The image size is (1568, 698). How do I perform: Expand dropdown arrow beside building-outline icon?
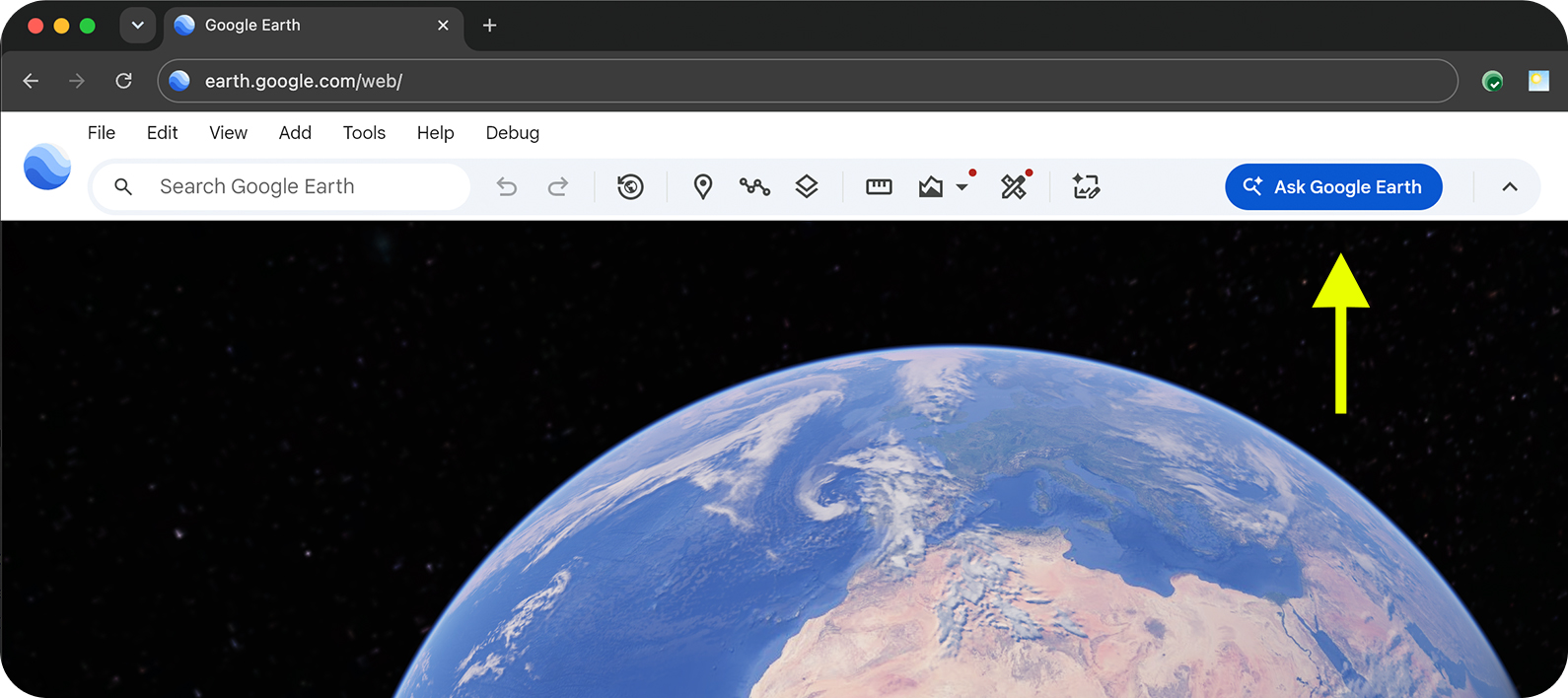(x=962, y=187)
